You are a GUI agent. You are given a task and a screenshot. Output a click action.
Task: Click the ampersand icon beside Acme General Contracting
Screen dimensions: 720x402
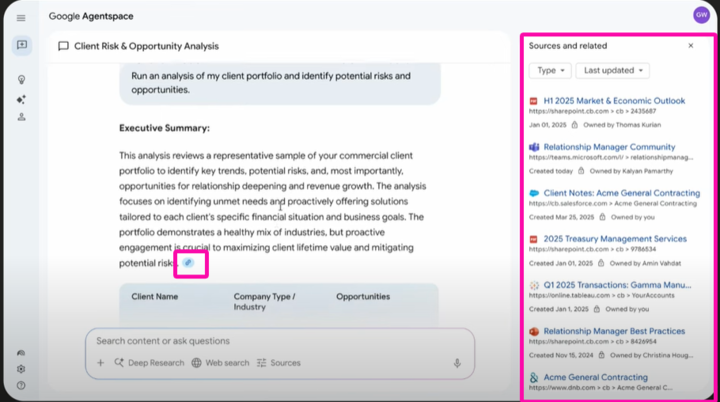[x=534, y=378]
